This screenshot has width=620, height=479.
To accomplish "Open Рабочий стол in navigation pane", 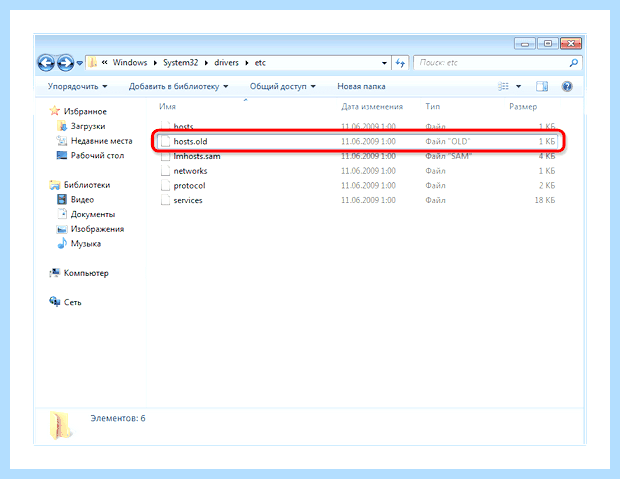I will [x=97, y=155].
